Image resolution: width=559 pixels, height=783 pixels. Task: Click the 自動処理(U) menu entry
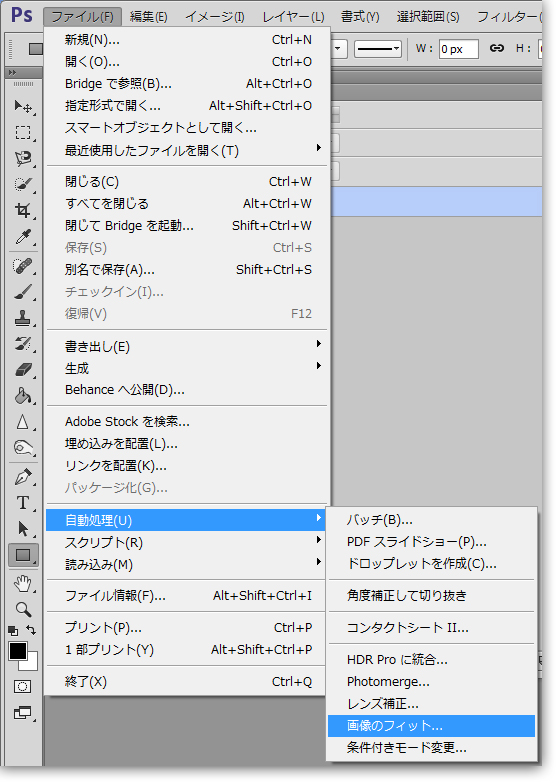(x=185, y=520)
